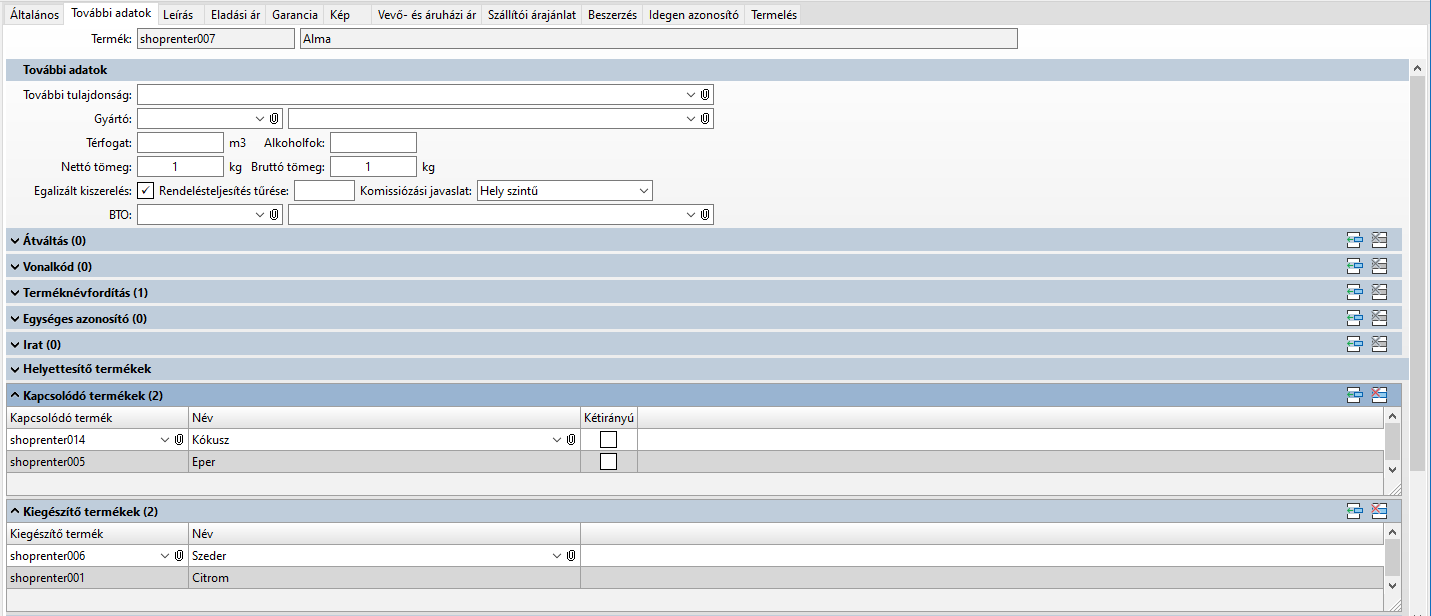This screenshot has height=616, width=1431.
Task: Click the Alkoholfok input field
Action: click(373, 143)
